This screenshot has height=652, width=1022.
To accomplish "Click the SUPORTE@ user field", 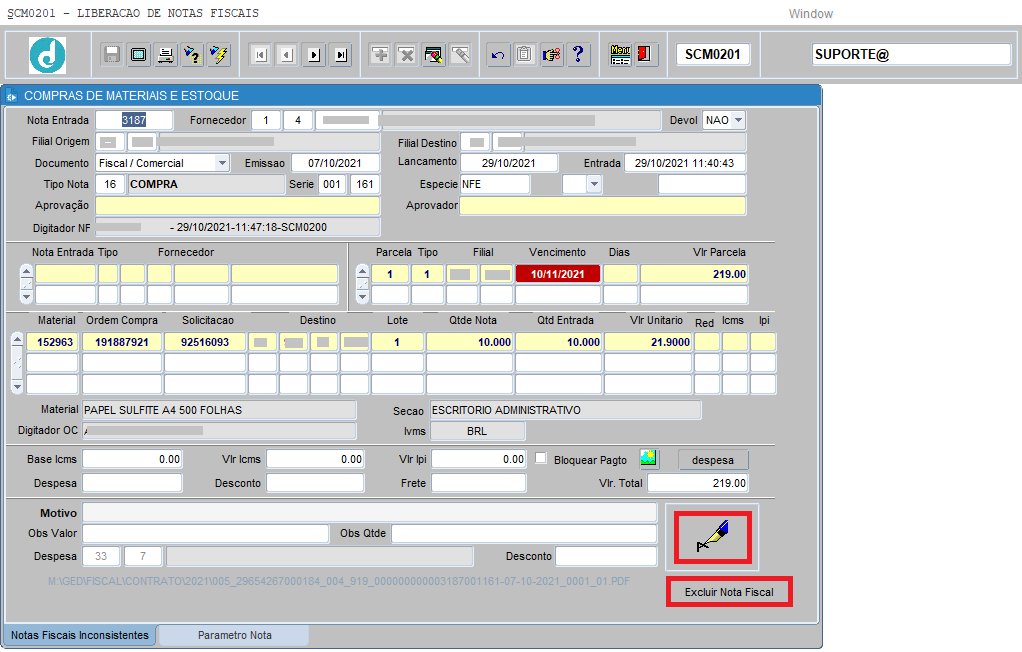I will click(911, 54).
